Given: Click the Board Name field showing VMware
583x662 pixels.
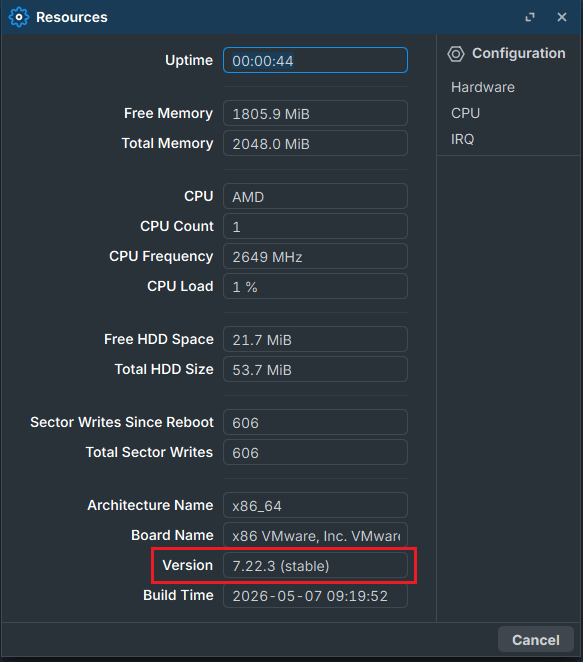Looking at the screenshot, I should point(315,535).
